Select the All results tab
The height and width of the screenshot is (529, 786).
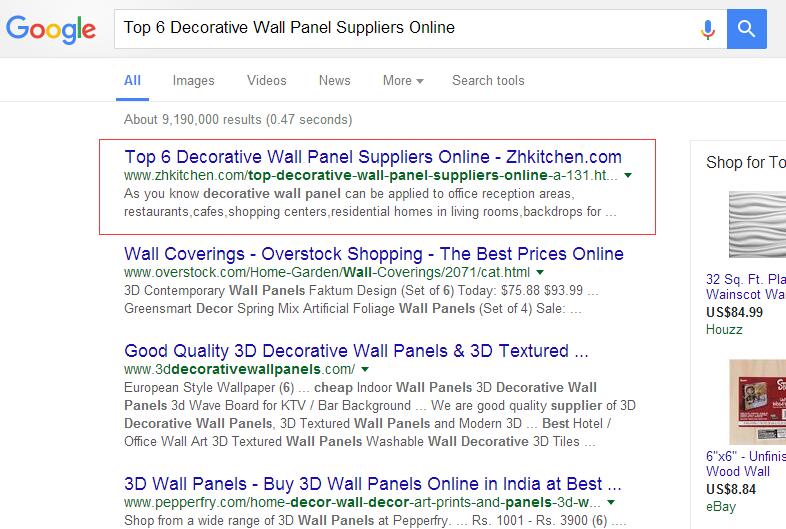(x=132, y=81)
